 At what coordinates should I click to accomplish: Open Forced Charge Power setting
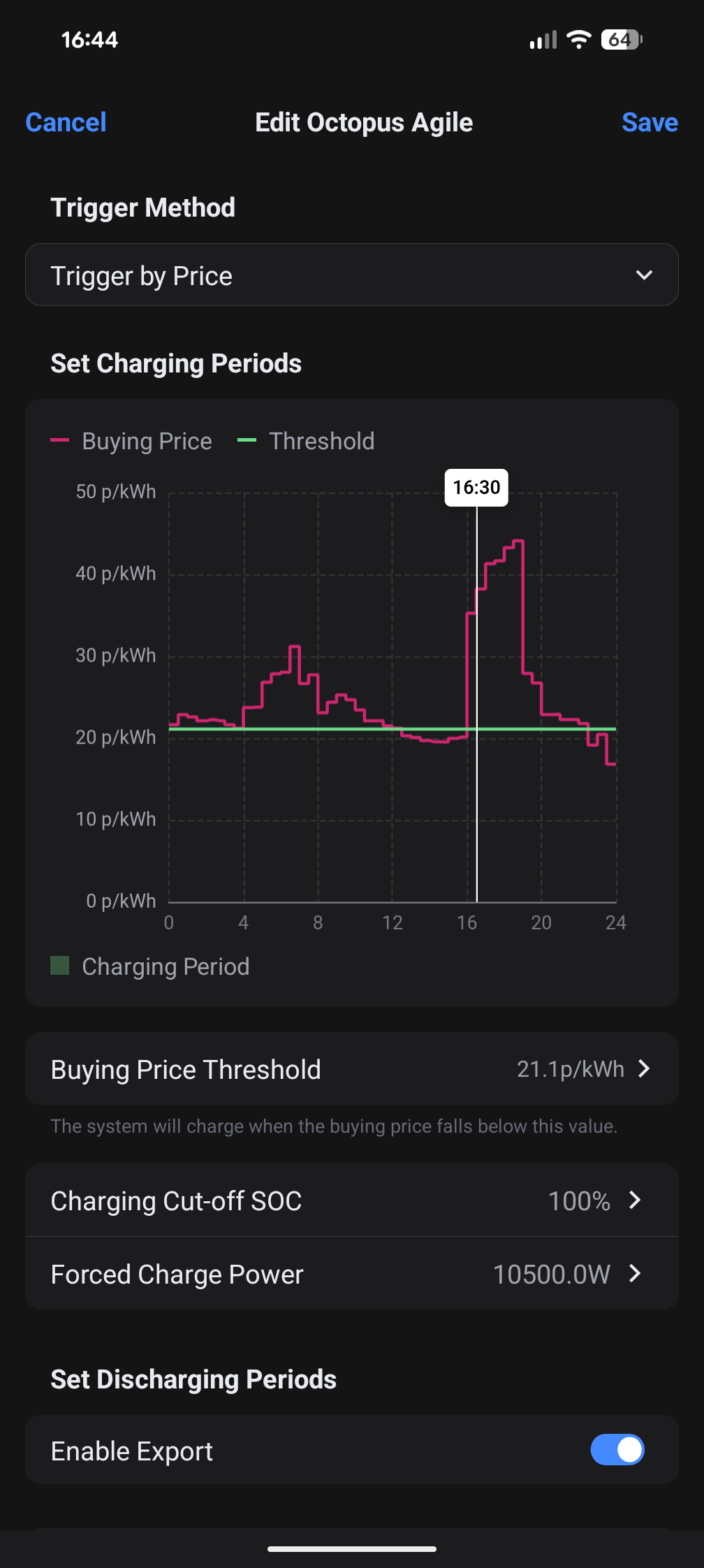click(351, 1274)
